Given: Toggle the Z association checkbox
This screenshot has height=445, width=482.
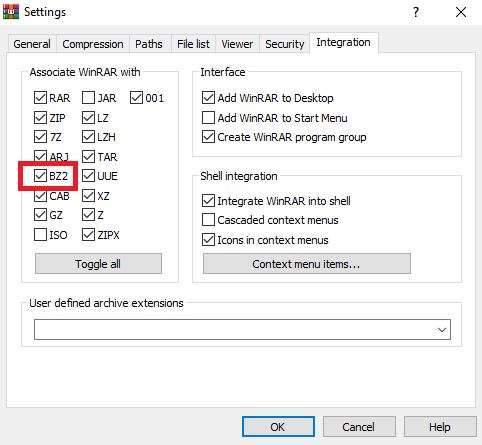Looking at the screenshot, I should pyautogui.click(x=88, y=215).
